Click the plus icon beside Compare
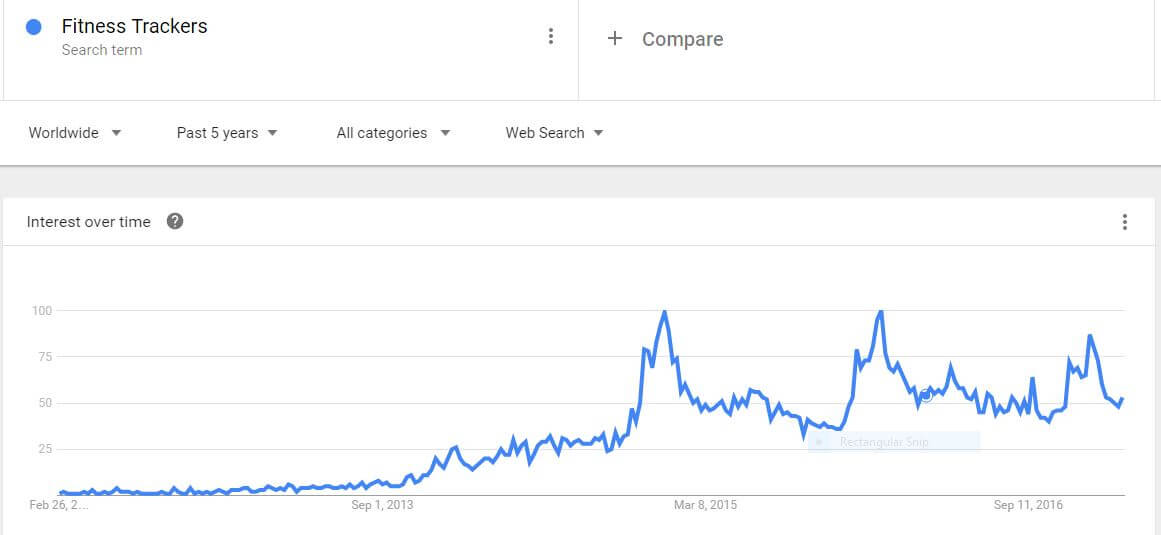Screen dimensions: 1161x535 tap(615, 38)
